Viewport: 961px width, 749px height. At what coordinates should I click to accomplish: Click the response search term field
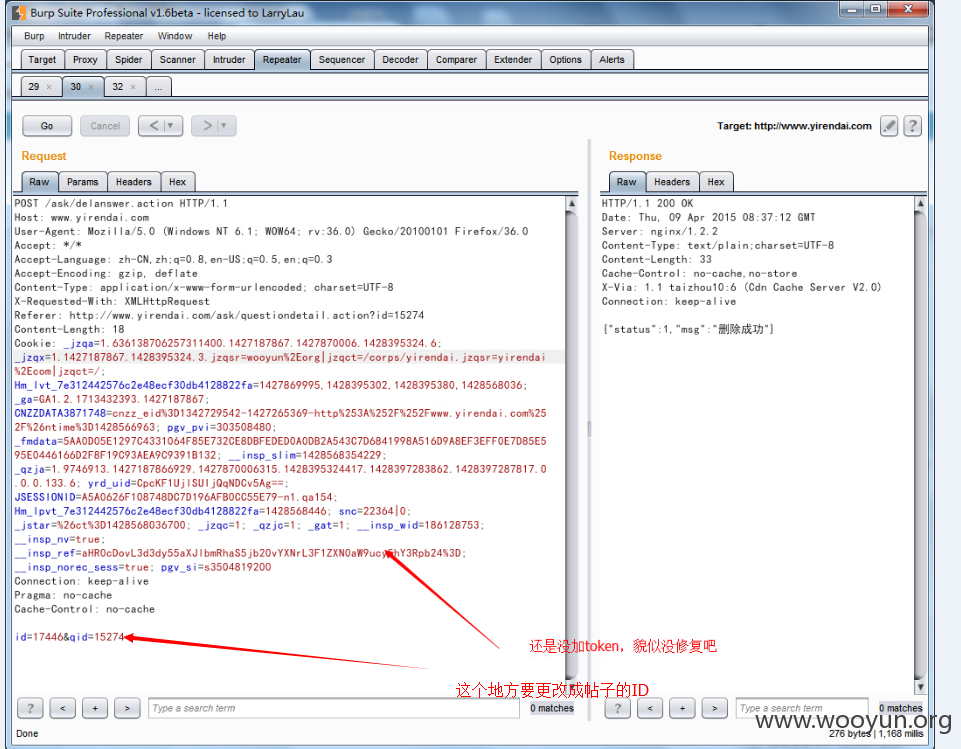[x=802, y=708]
